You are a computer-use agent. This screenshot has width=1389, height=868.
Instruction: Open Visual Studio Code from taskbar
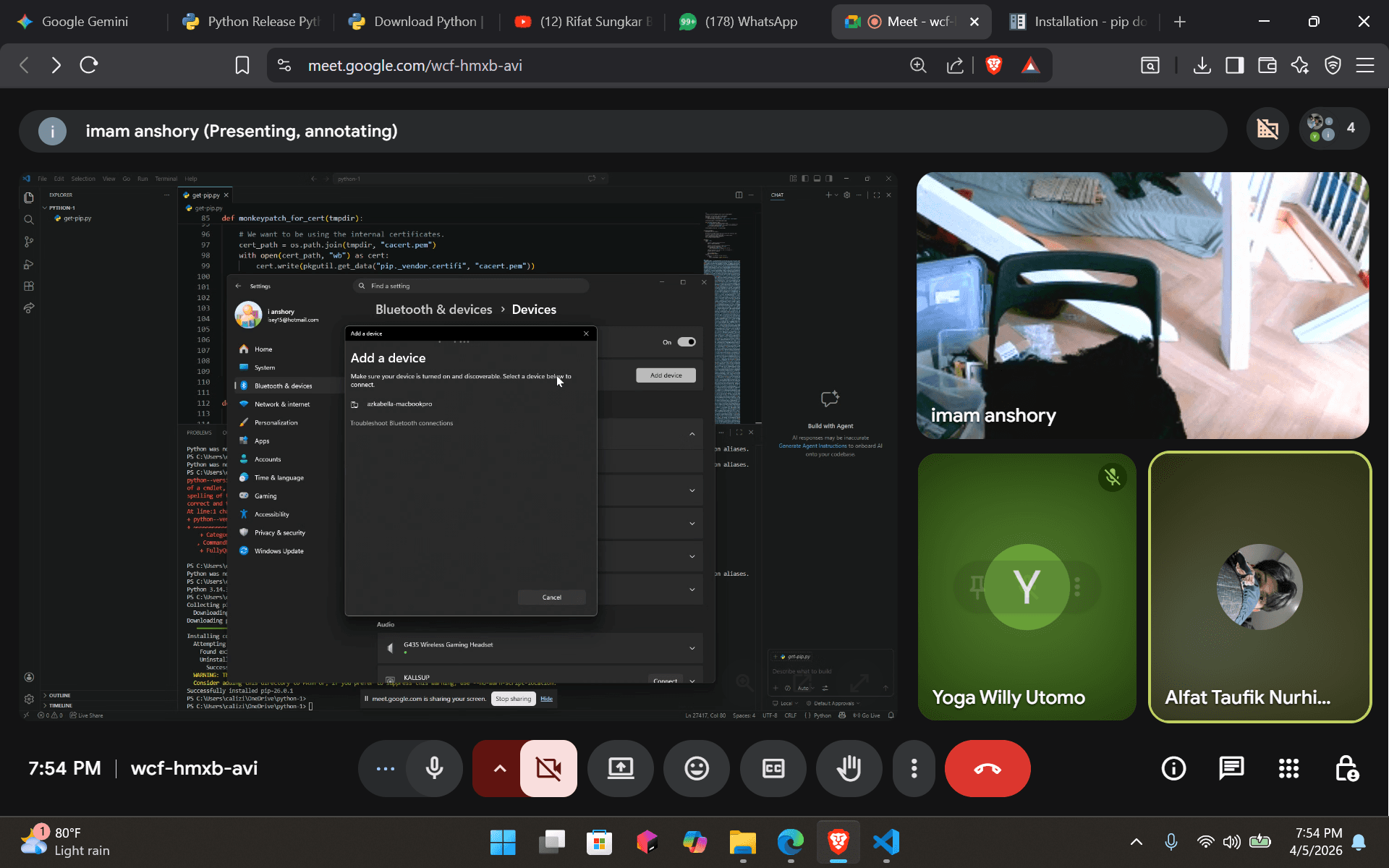tap(886, 842)
